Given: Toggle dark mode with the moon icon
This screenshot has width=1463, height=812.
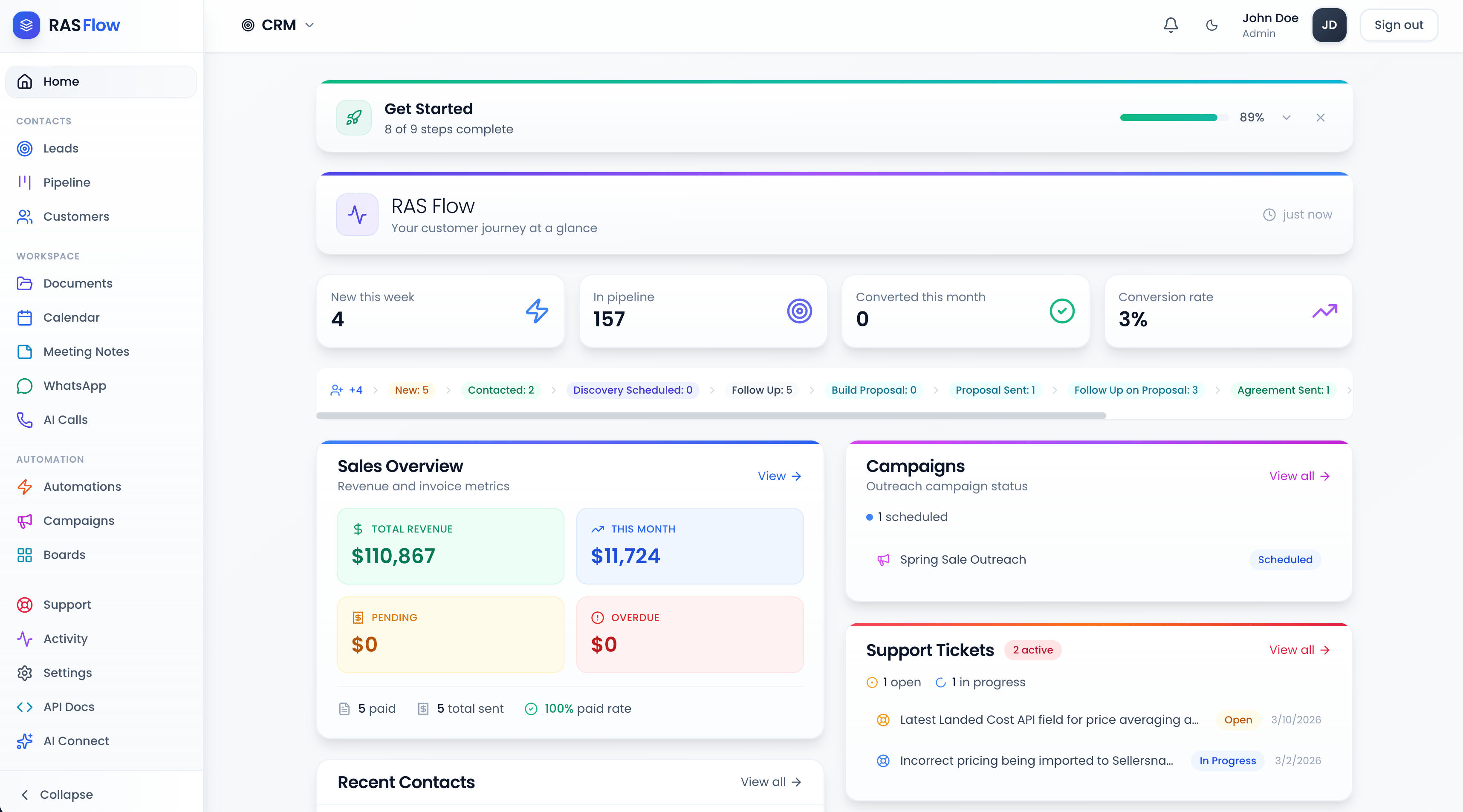Looking at the screenshot, I should pos(1211,25).
